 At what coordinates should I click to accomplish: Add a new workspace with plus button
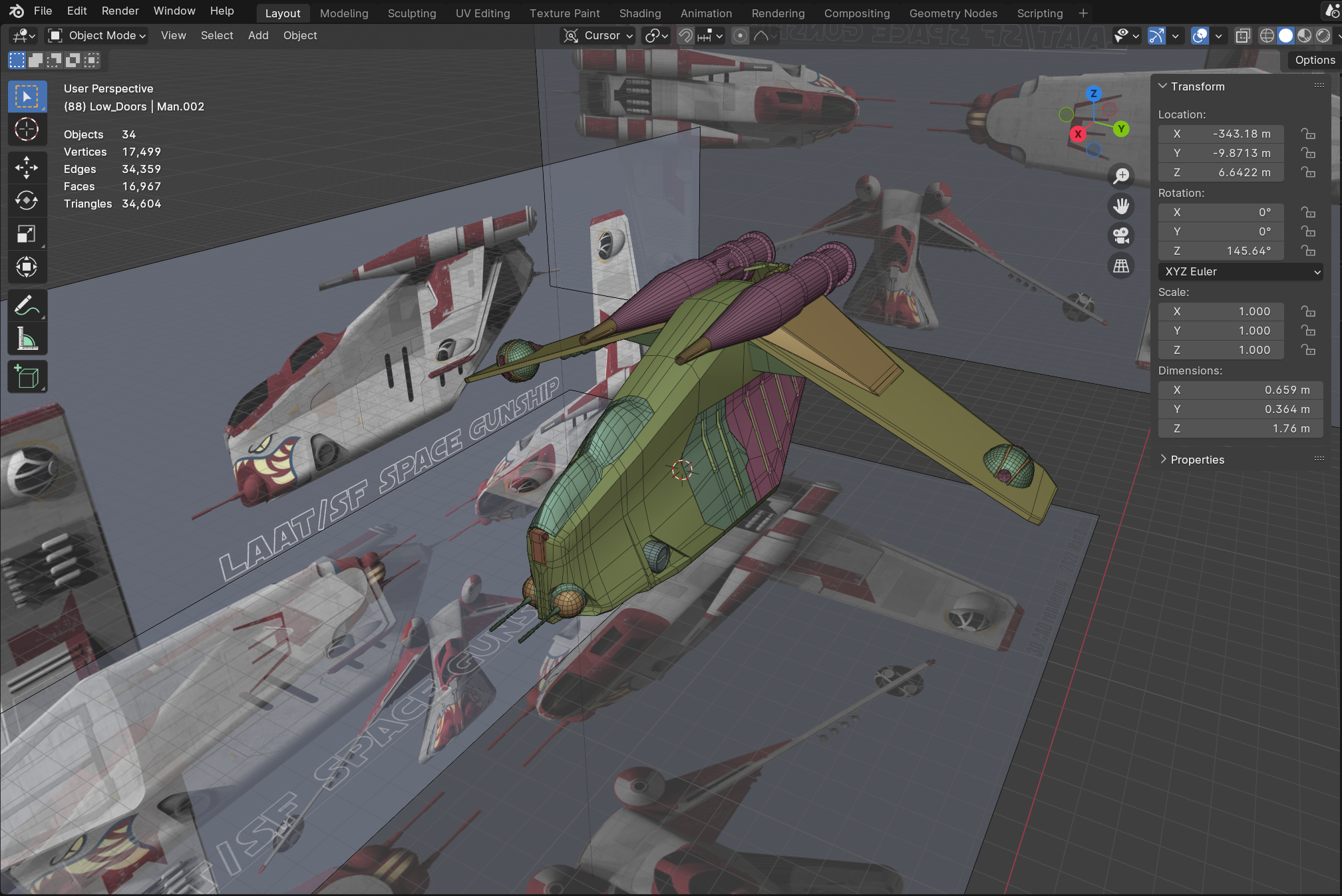[1083, 13]
